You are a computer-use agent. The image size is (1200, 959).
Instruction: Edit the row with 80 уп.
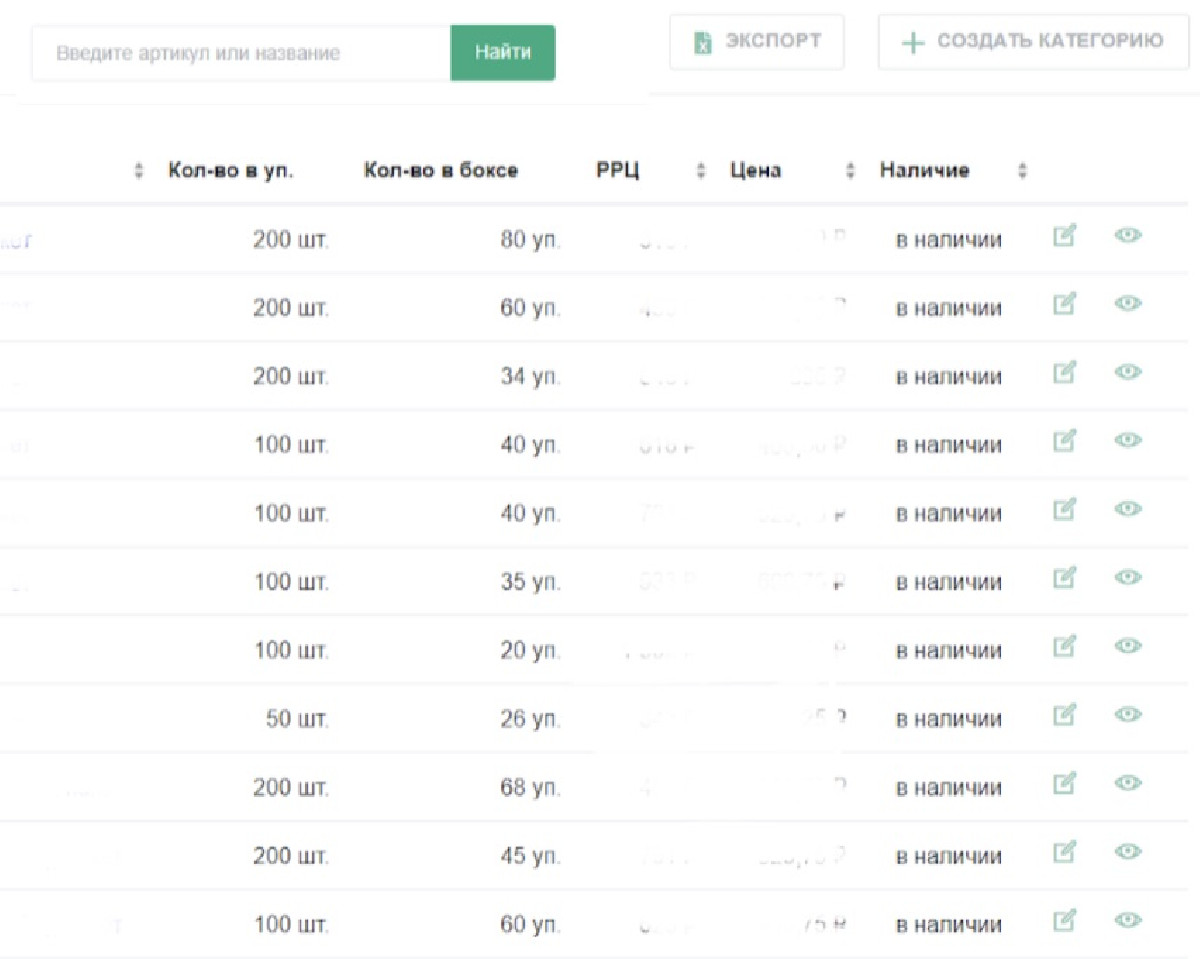1065,236
